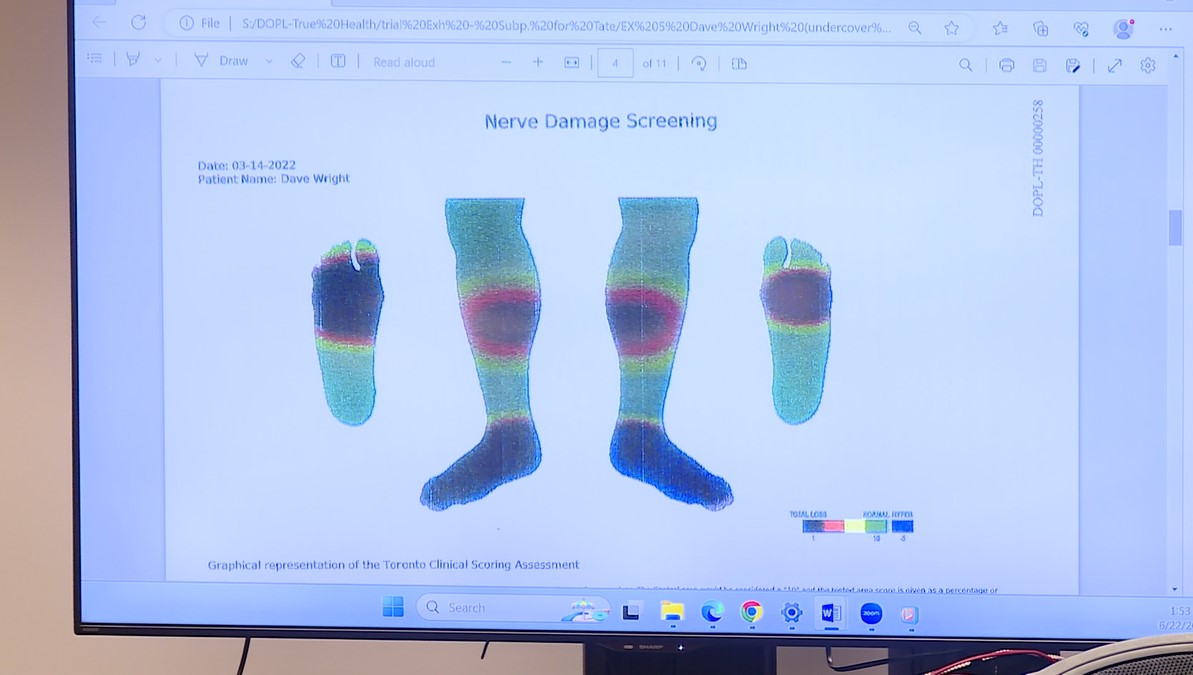Click the taskbar Search box

(514, 608)
